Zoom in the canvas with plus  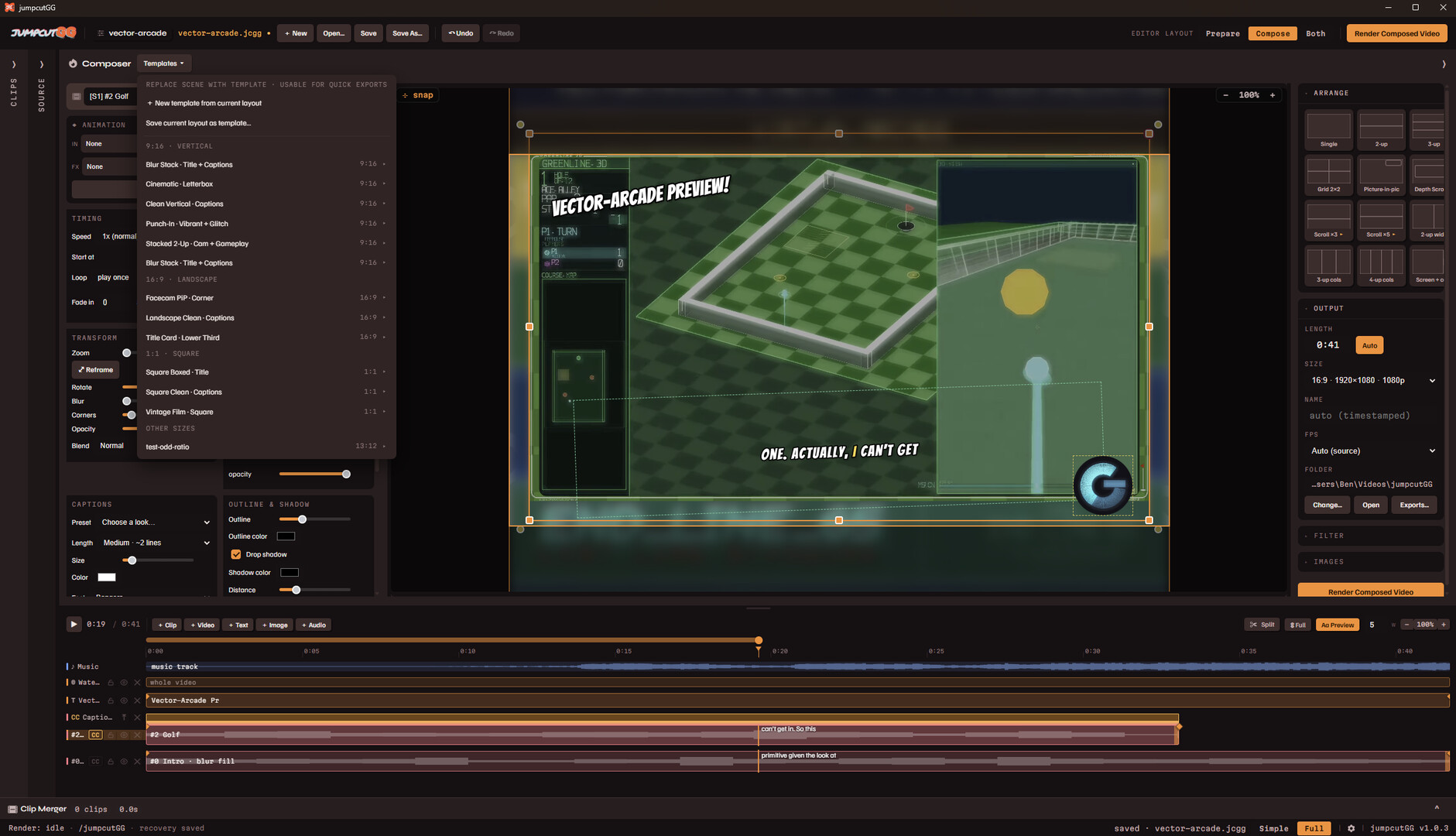[1273, 95]
